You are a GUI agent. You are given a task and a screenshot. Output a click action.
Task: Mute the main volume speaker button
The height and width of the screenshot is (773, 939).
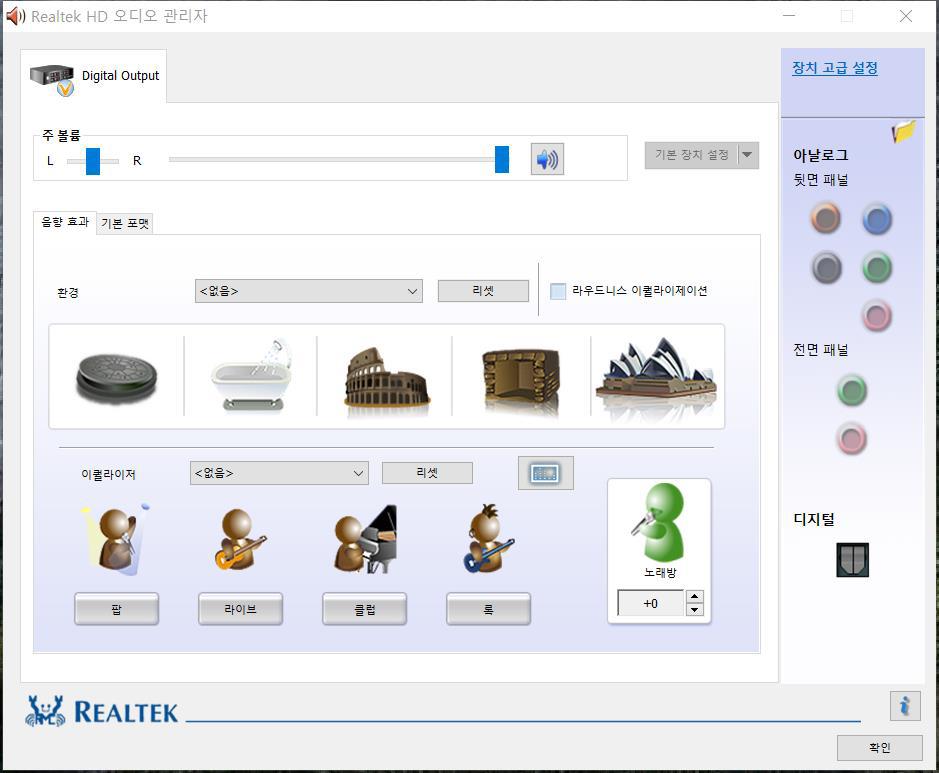pos(547,159)
